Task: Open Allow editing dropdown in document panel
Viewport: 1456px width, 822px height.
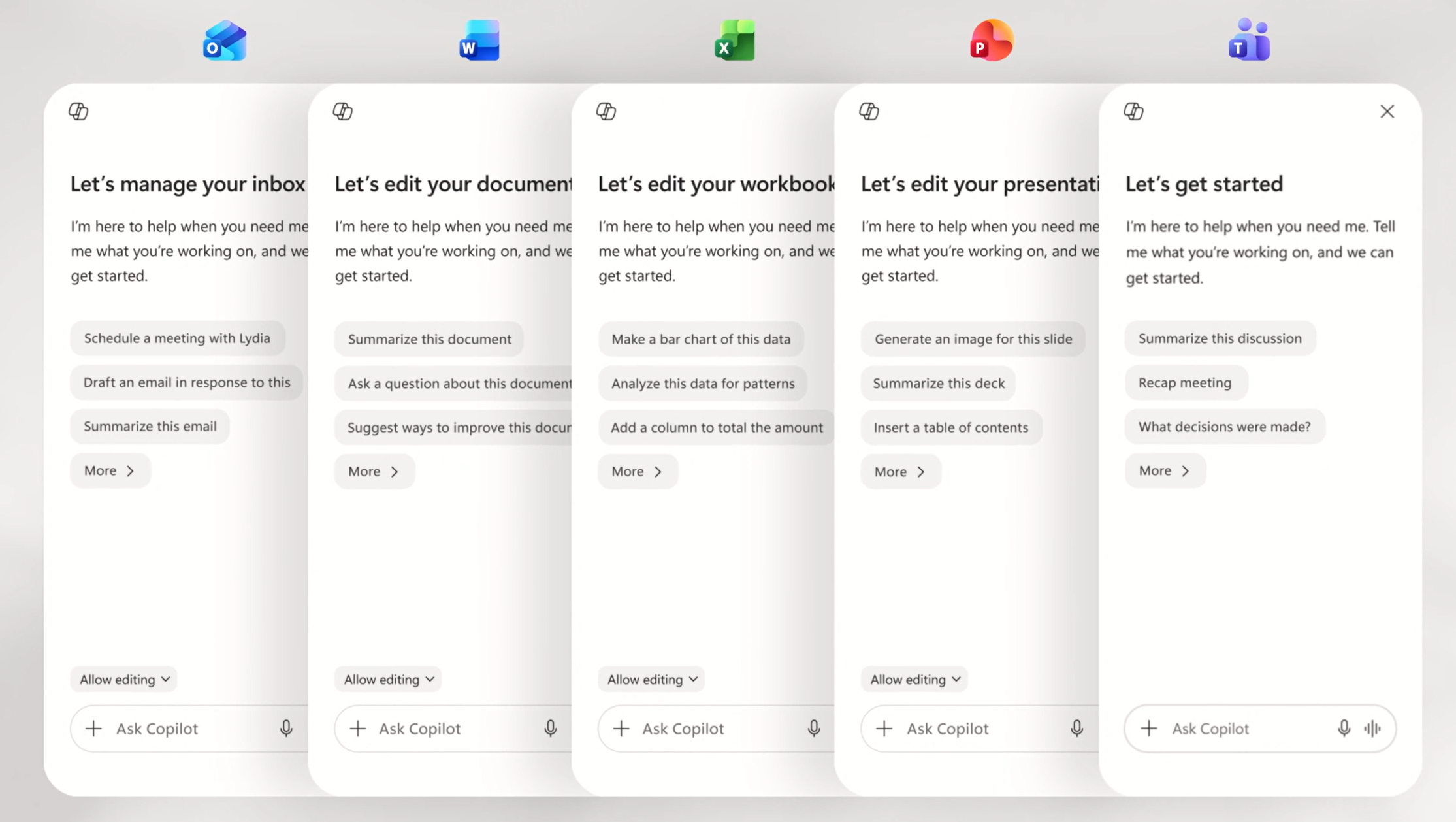Action: coord(389,680)
